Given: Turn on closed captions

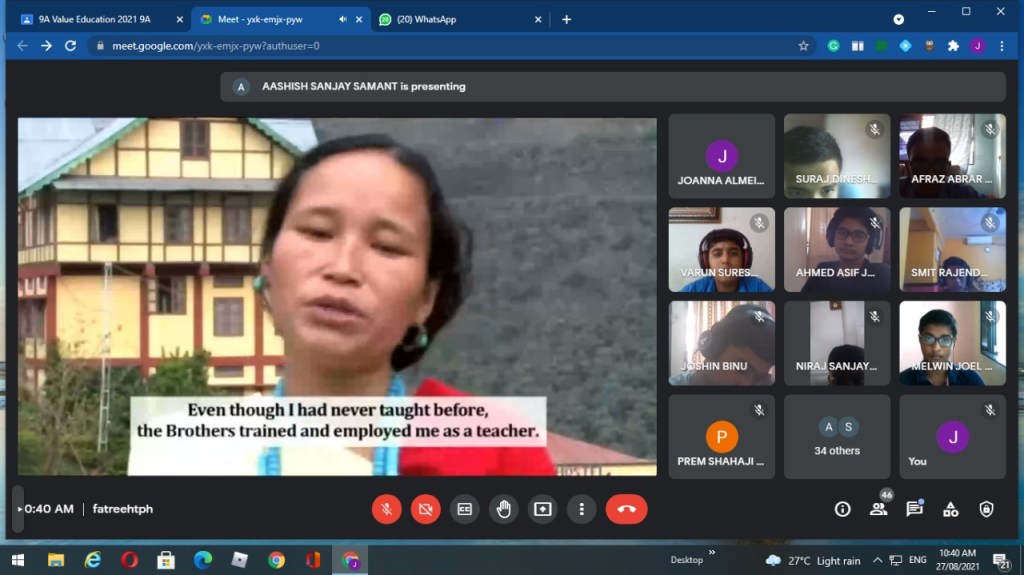Looking at the screenshot, I should coord(464,509).
